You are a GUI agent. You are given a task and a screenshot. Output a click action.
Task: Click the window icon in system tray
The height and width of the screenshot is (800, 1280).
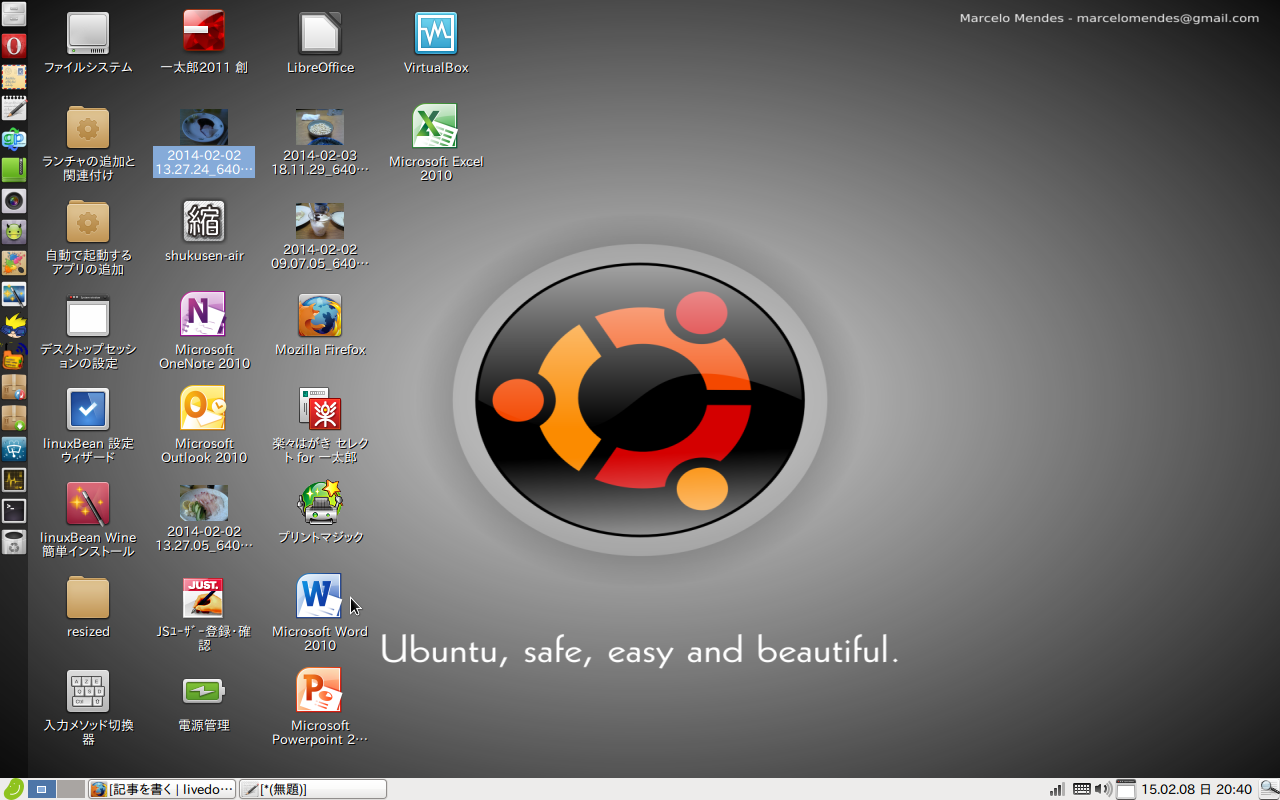[x=1126, y=789]
